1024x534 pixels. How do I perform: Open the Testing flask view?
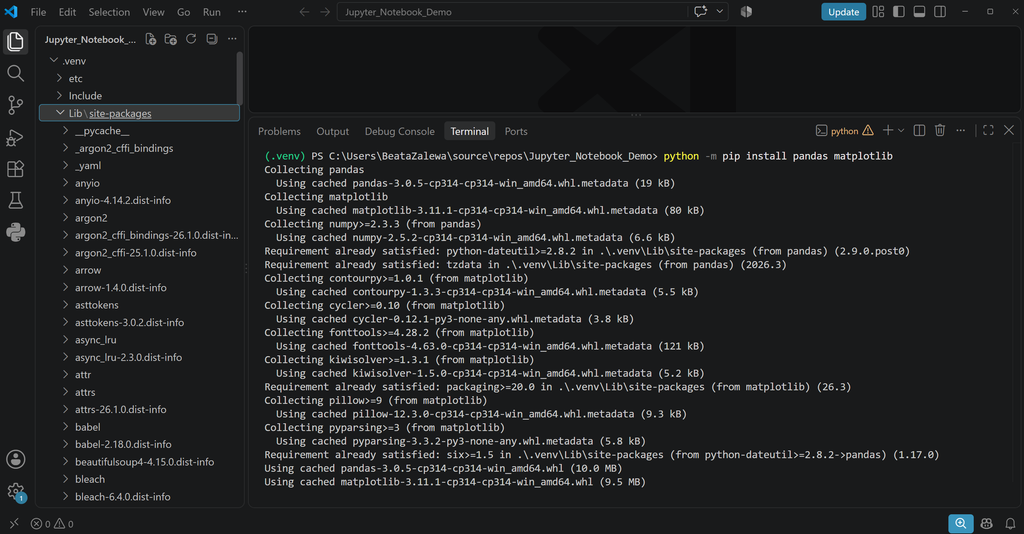pos(16,200)
